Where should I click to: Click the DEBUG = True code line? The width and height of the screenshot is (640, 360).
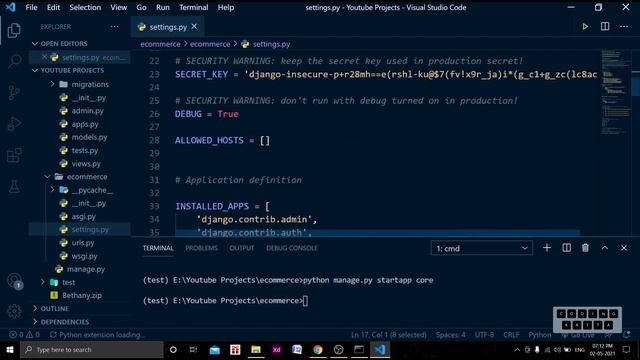click(x=207, y=114)
